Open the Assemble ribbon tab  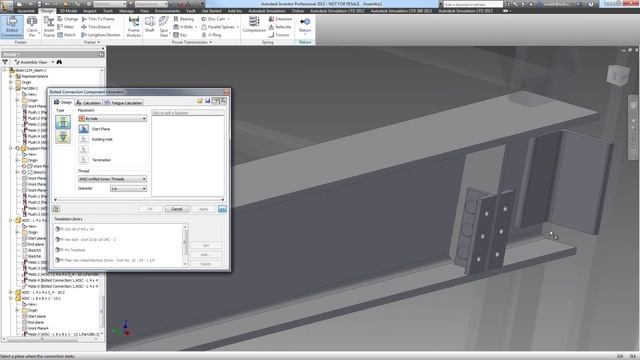click(x=26, y=11)
